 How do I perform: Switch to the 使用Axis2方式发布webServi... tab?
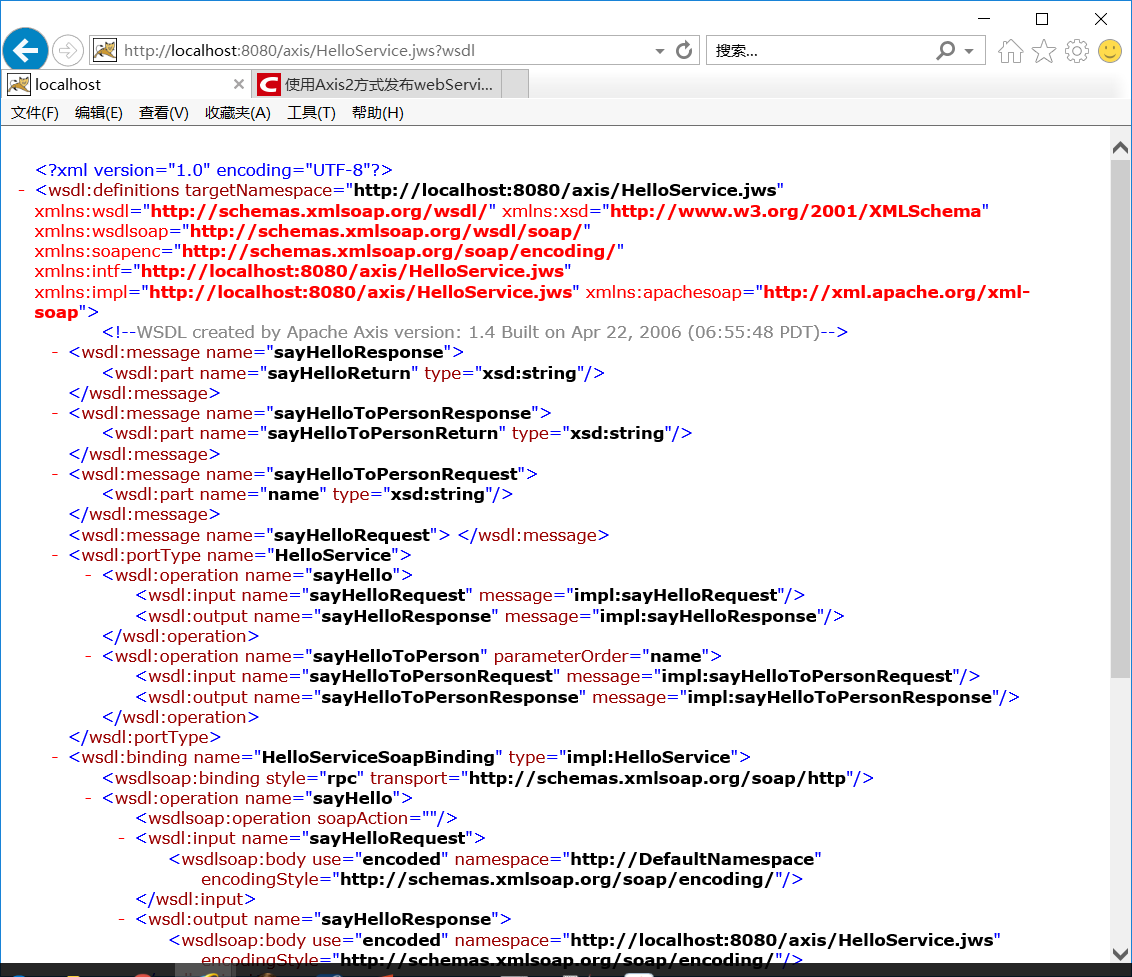(x=376, y=84)
